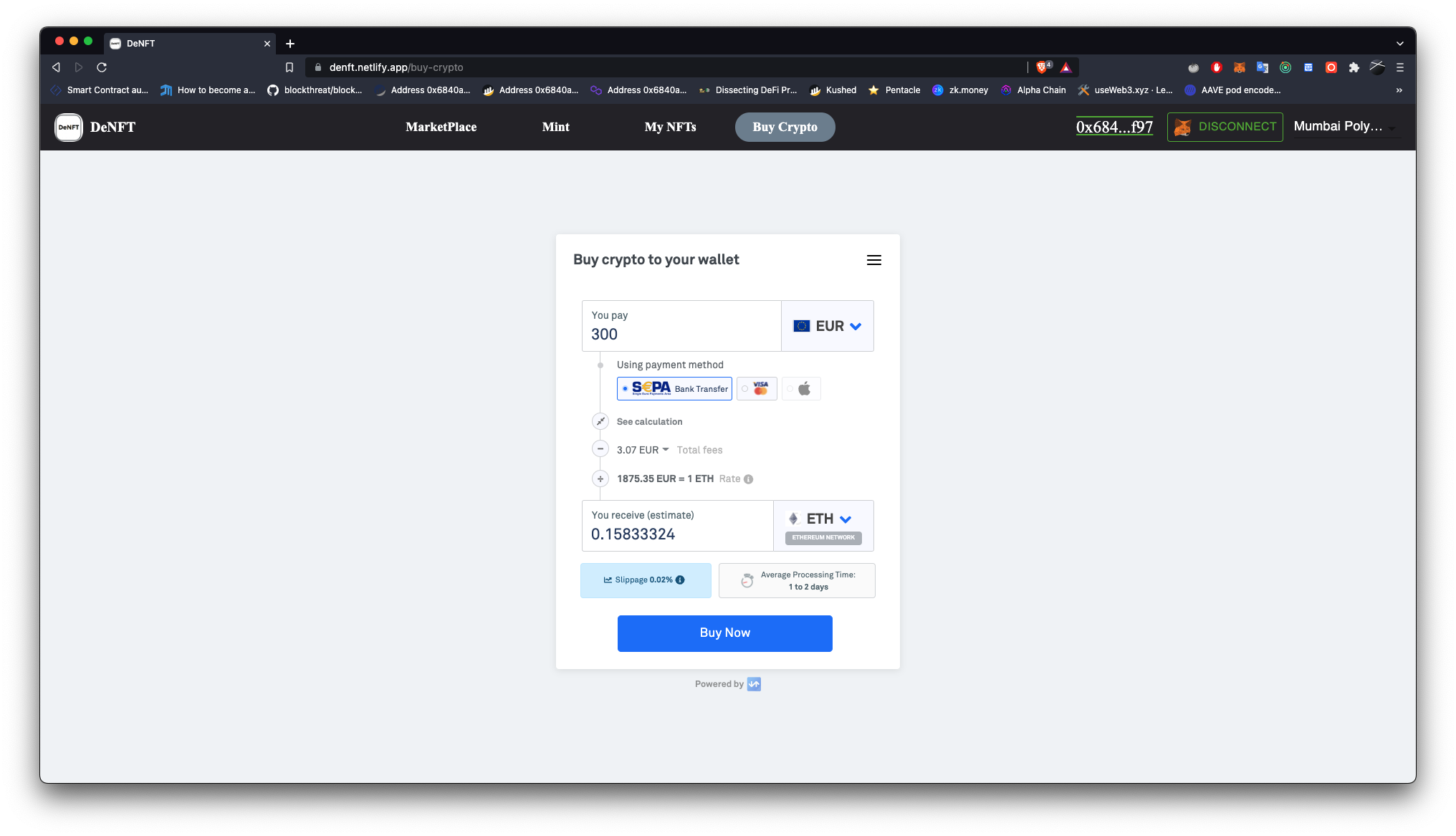This screenshot has width=1456, height=836.
Task: Click the Slippage info icon
Action: click(x=680, y=580)
